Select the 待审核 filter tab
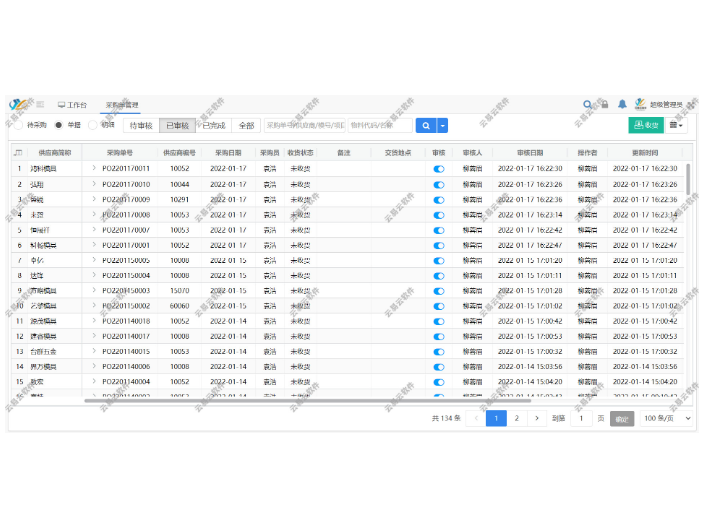 point(141,125)
